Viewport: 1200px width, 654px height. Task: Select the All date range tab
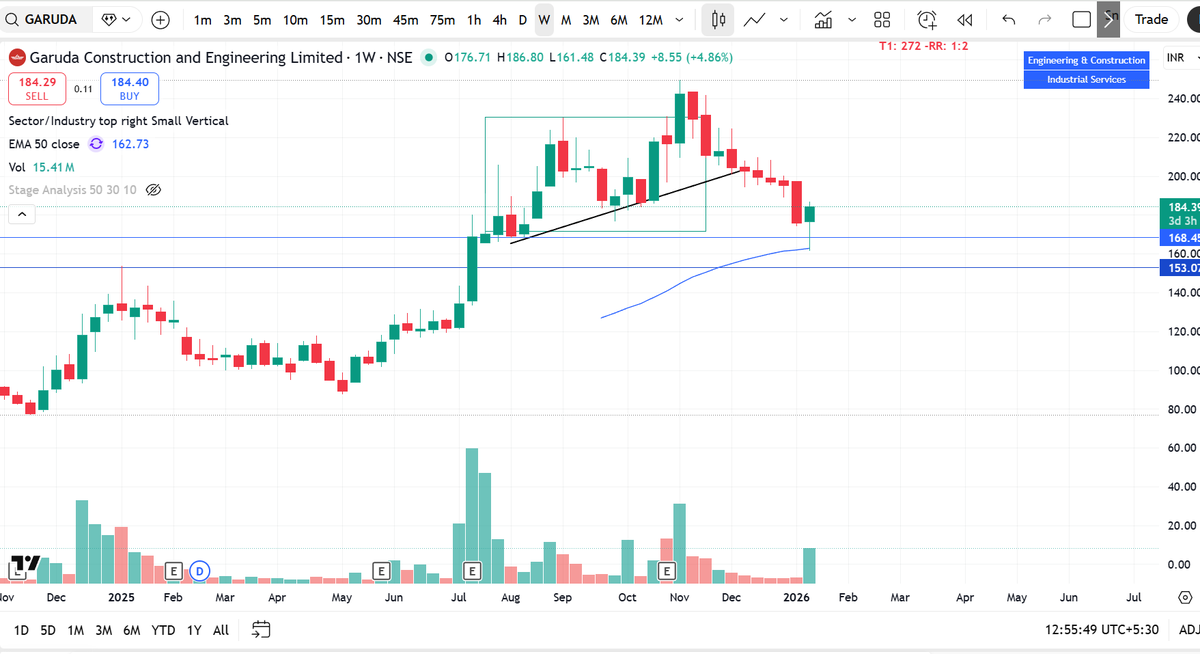(220, 630)
